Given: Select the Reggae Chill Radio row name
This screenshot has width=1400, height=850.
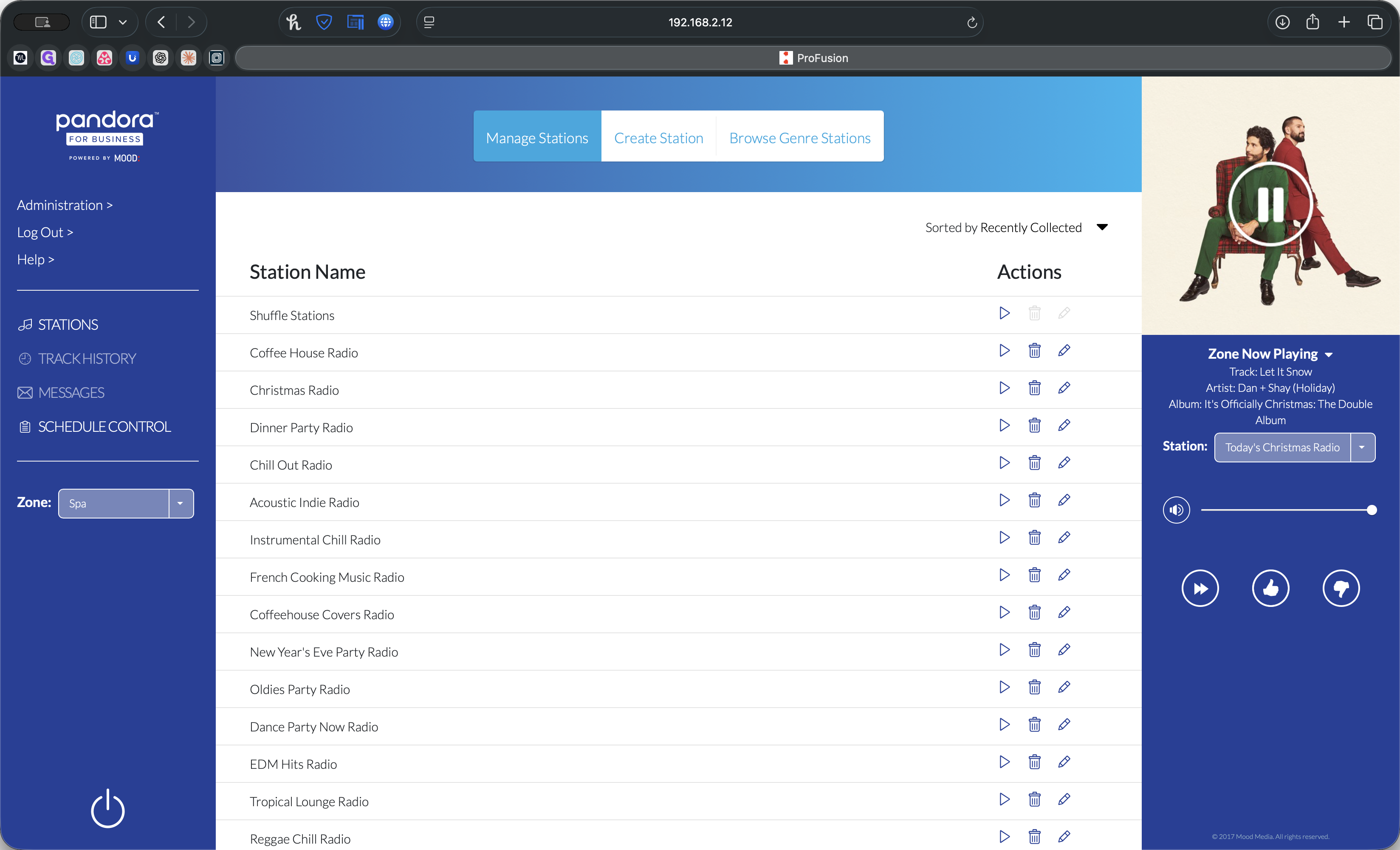Looking at the screenshot, I should tap(300, 839).
